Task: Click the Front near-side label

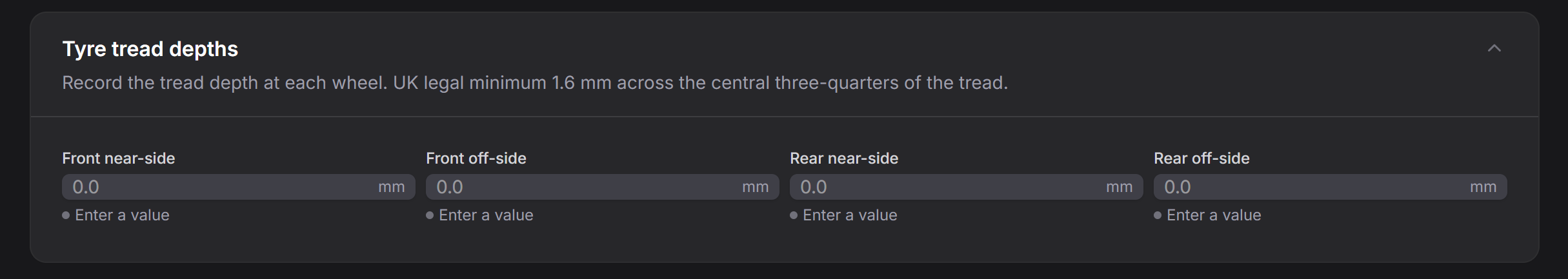Action: (119, 159)
